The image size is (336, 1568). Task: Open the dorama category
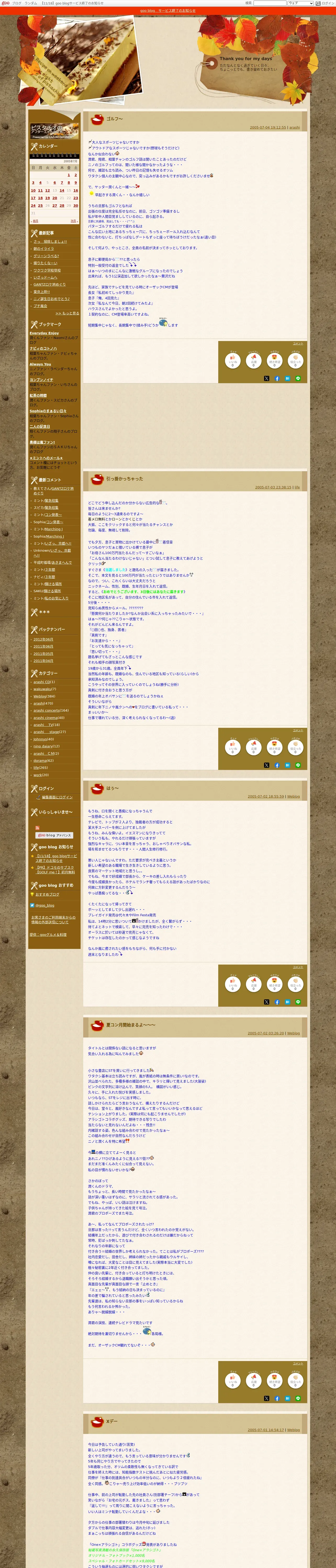tap(40, 760)
